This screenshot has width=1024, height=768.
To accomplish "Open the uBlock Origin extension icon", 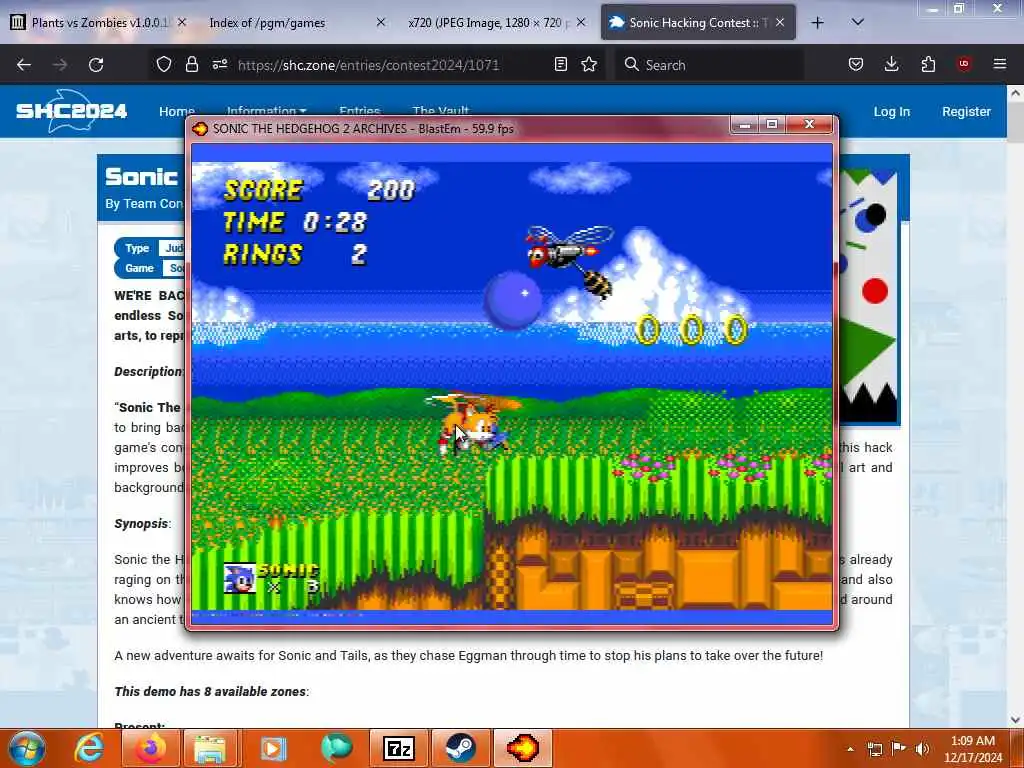I will 963,64.
